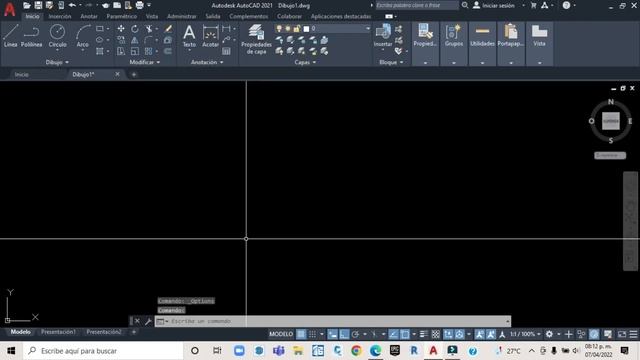Screen dimensions: 640x360
Task: Toggle polar tracking in status bar
Action: [356, 334]
